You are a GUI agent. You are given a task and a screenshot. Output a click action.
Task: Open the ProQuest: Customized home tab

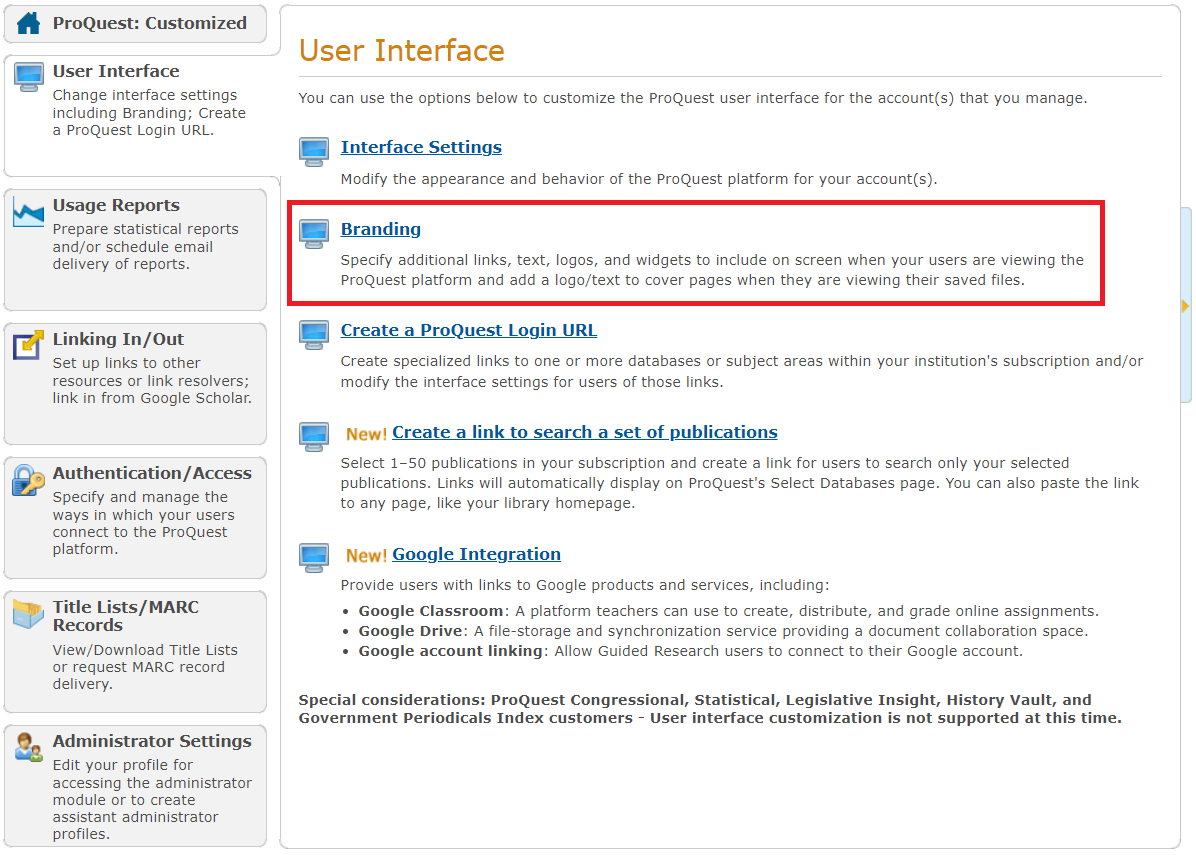135,24
